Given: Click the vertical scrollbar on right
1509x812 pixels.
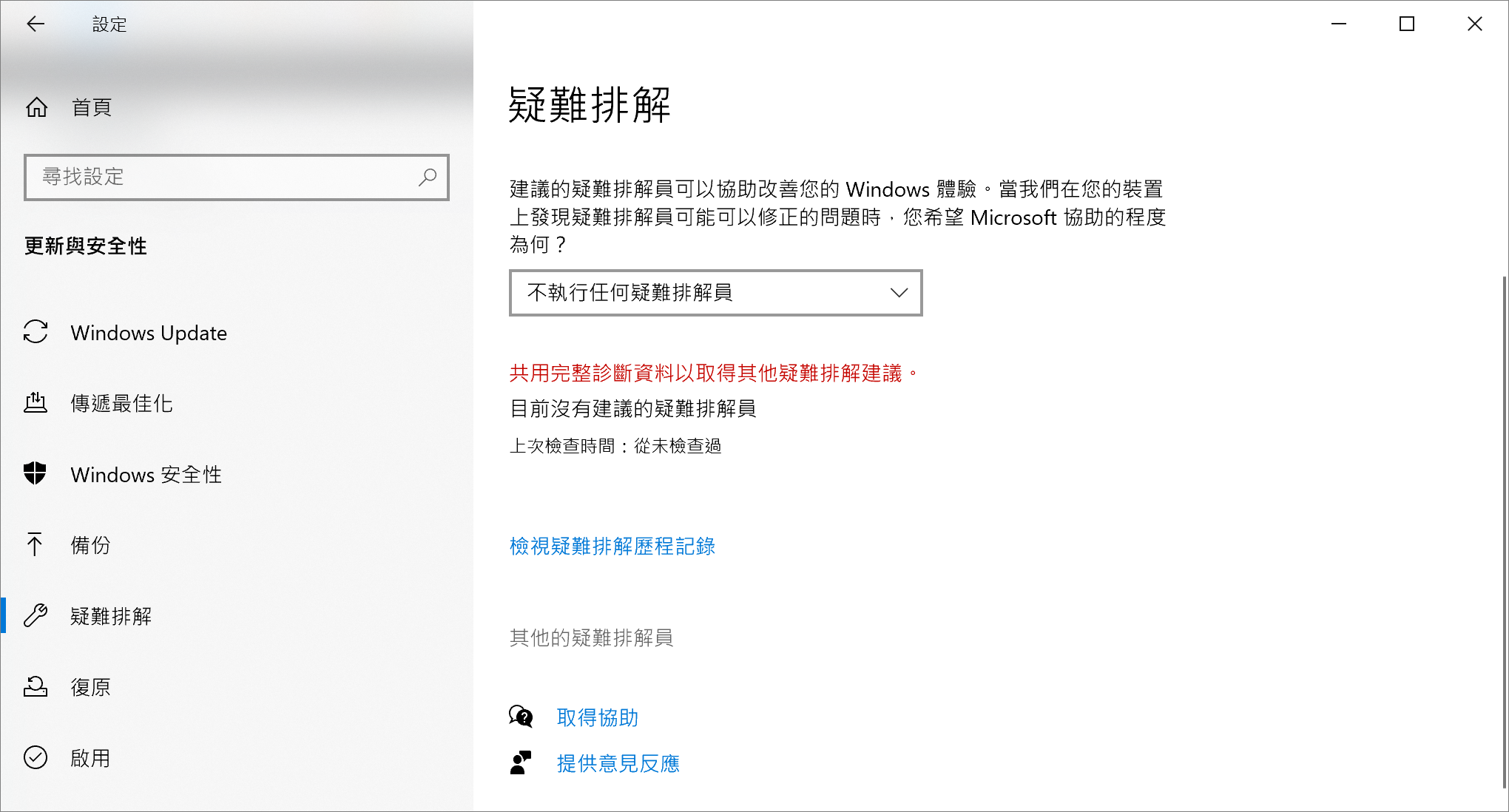Looking at the screenshot, I should (1504, 532).
